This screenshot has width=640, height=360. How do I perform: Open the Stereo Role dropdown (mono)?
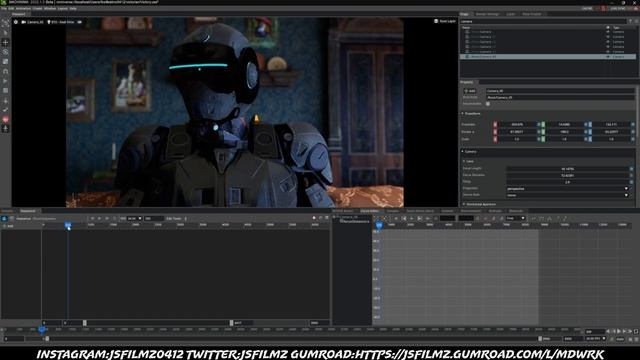point(567,195)
